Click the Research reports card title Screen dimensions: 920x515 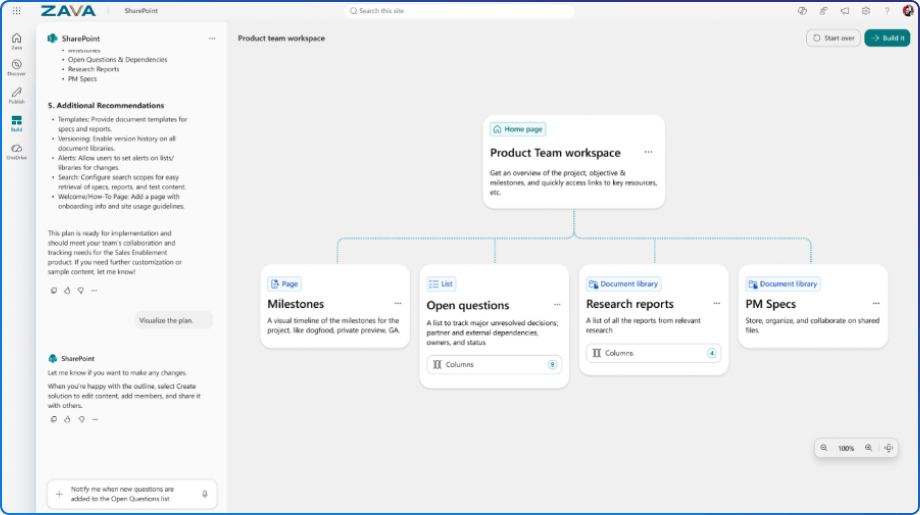pyautogui.click(x=630, y=304)
